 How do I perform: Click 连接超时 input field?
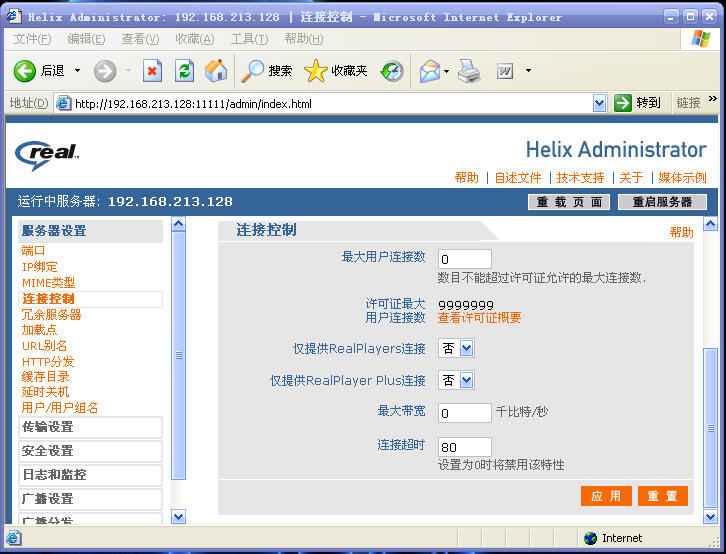click(464, 447)
